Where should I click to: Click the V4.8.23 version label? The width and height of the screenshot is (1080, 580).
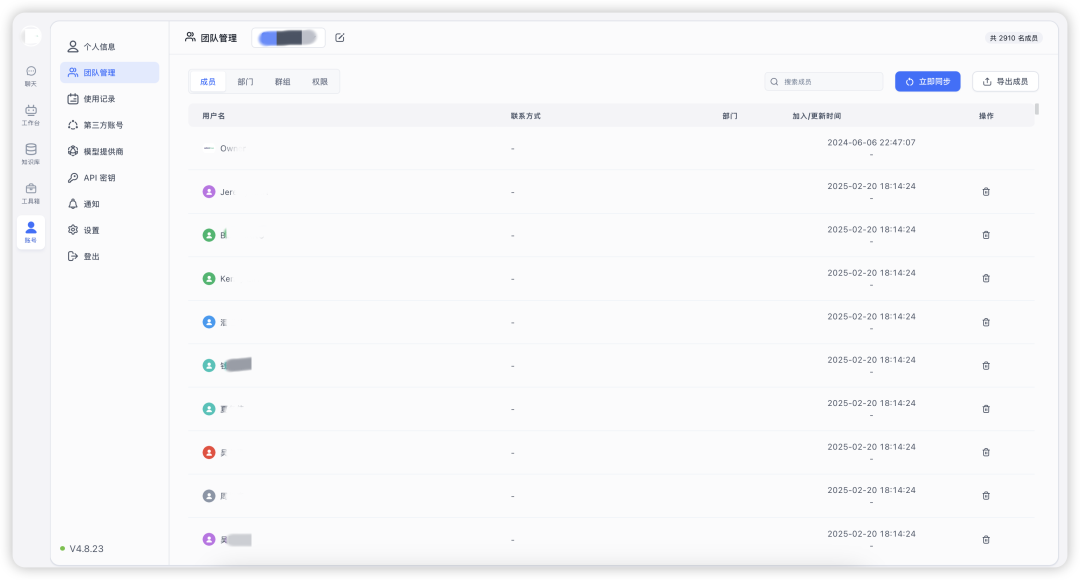pyautogui.click(x=86, y=548)
